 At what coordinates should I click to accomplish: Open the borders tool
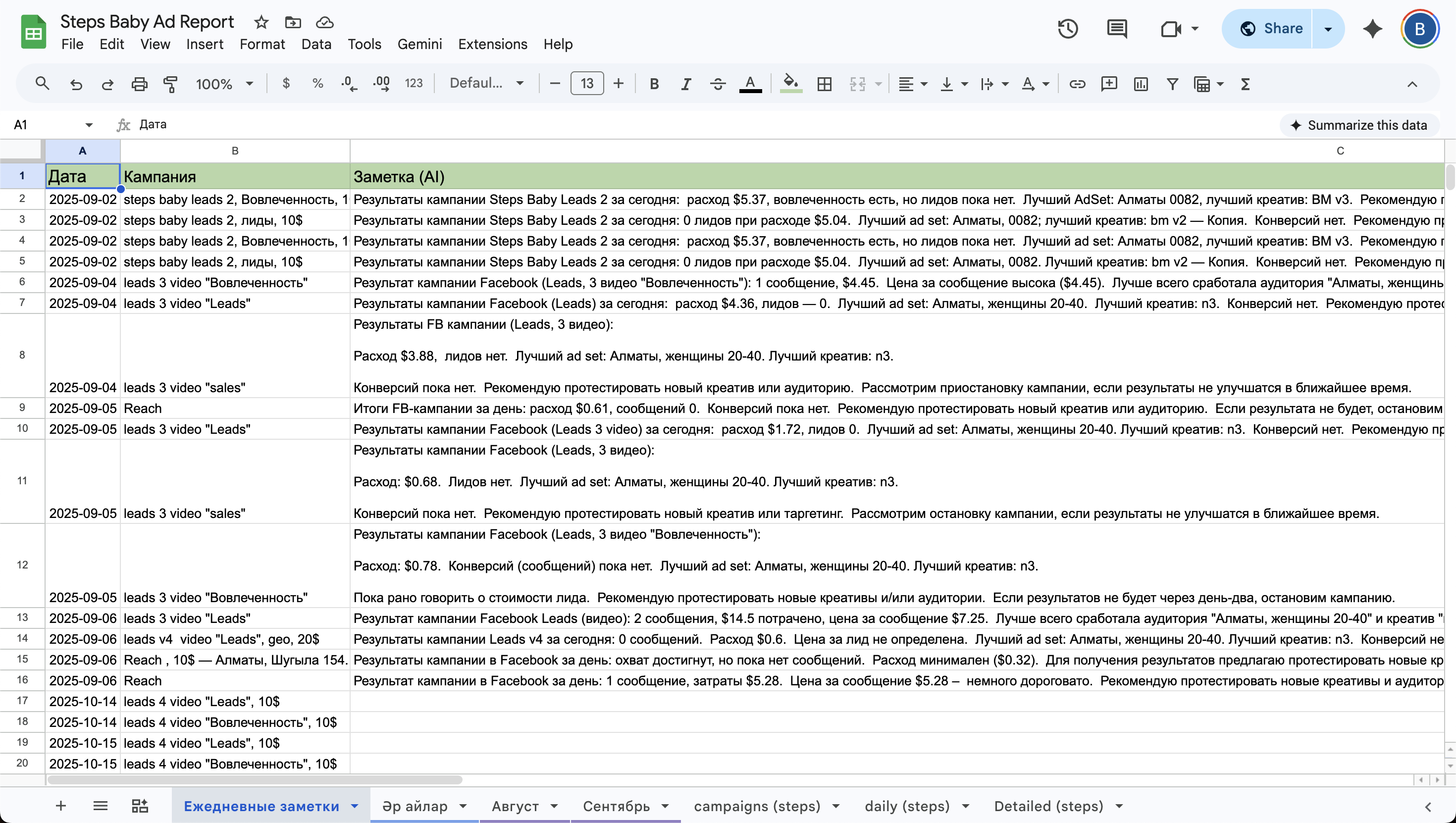click(x=825, y=84)
